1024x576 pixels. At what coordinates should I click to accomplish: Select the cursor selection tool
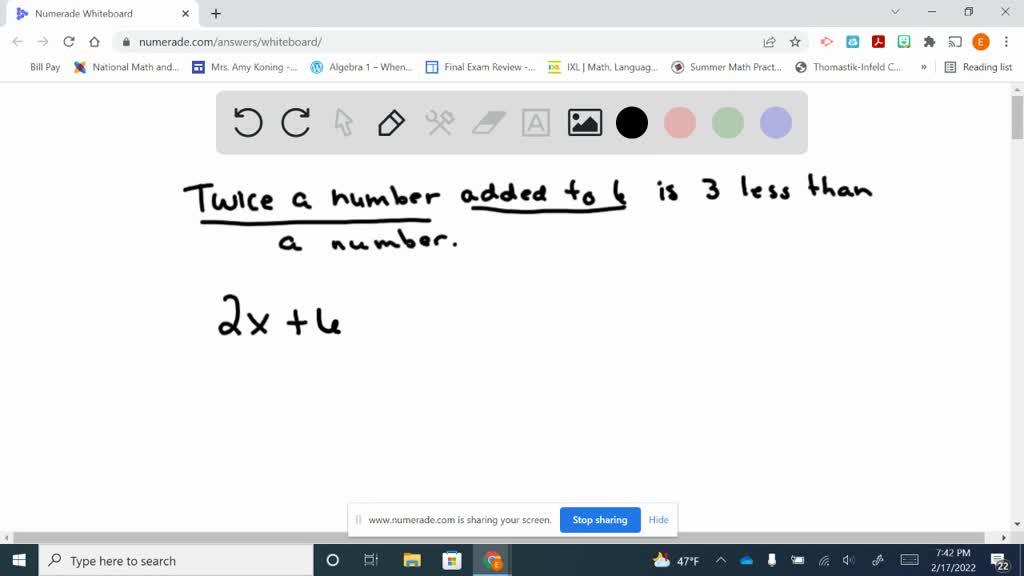coord(343,122)
